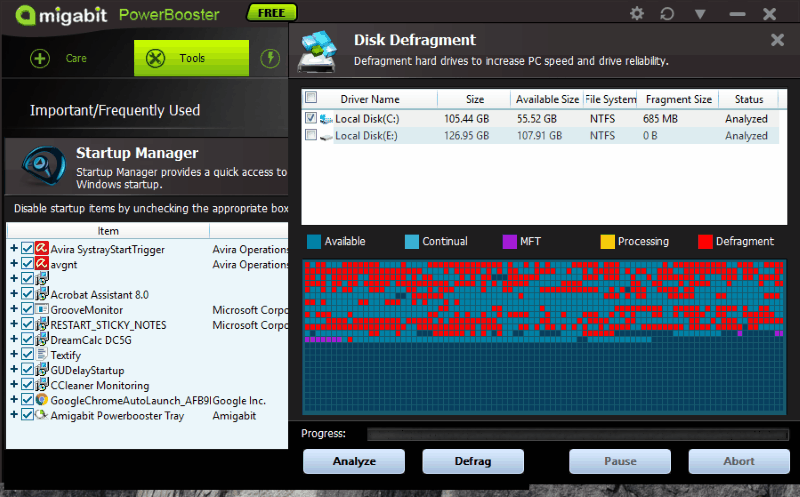800x497 pixels.
Task: Click the Defragment red legend swatch
Action: 705,241
